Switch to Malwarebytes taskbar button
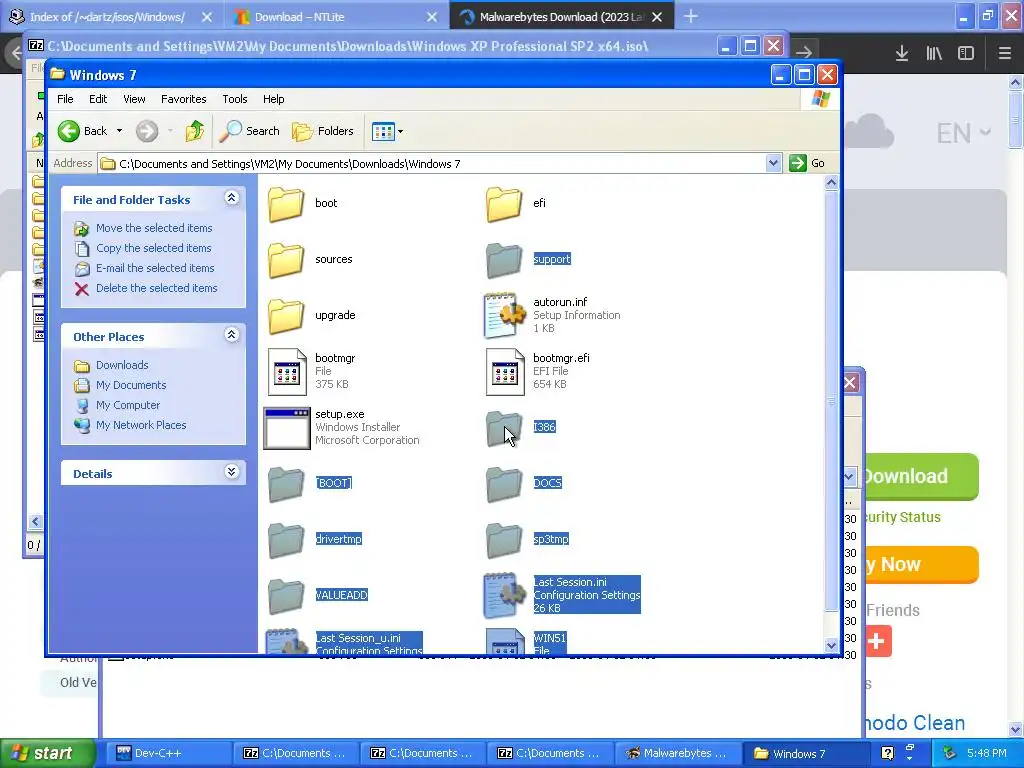The width and height of the screenshot is (1024, 768). click(679, 754)
